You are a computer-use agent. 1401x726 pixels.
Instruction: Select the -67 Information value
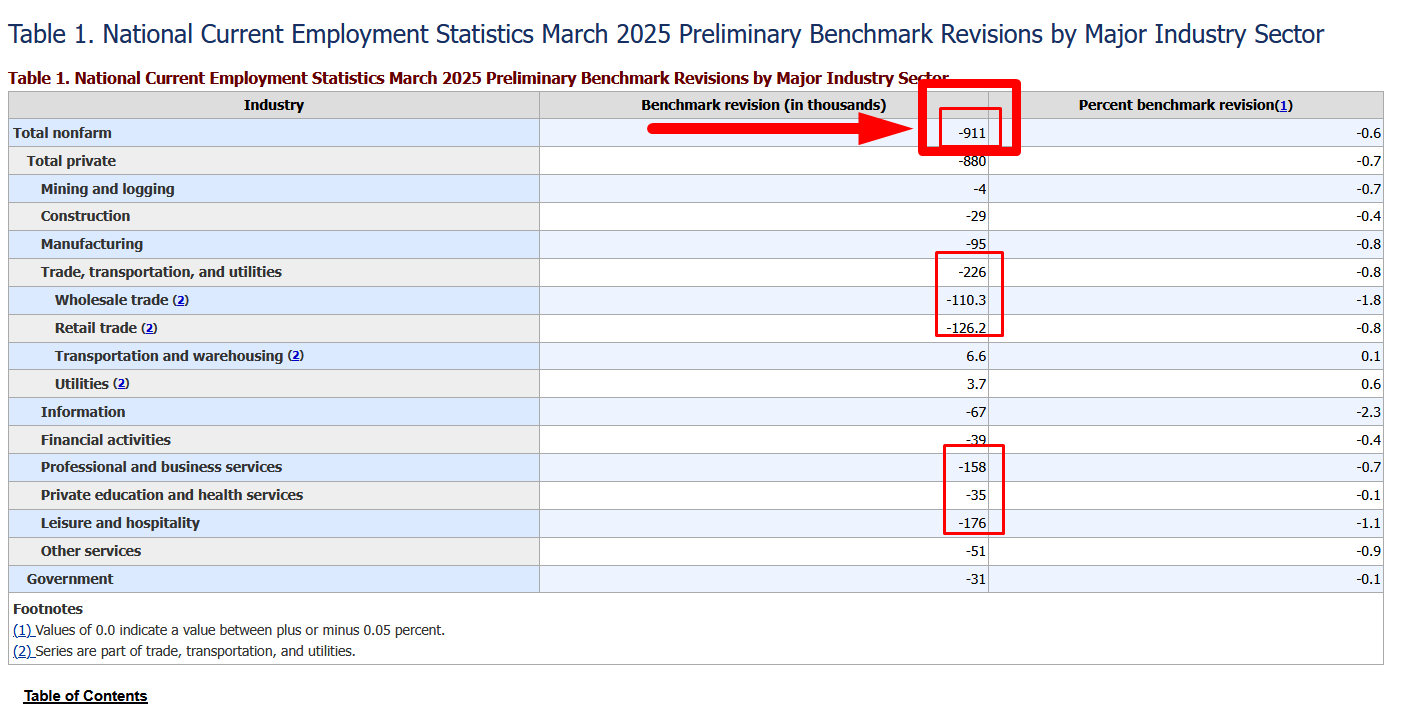point(976,412)
